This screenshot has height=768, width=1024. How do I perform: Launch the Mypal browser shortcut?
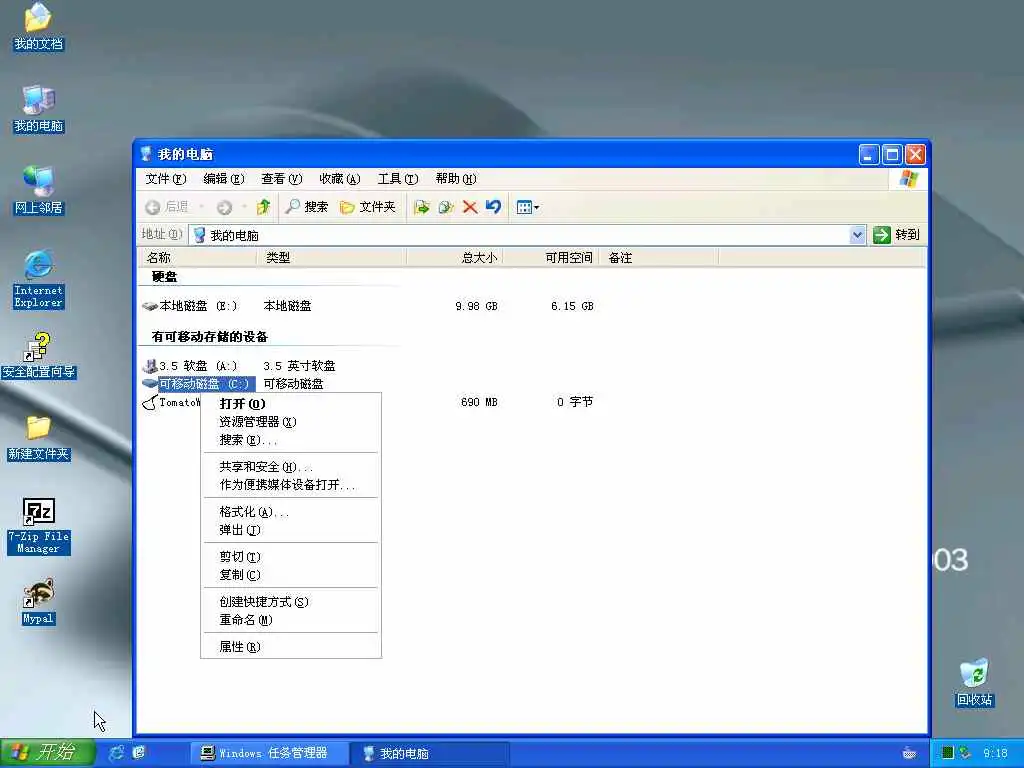pos(38,602)
